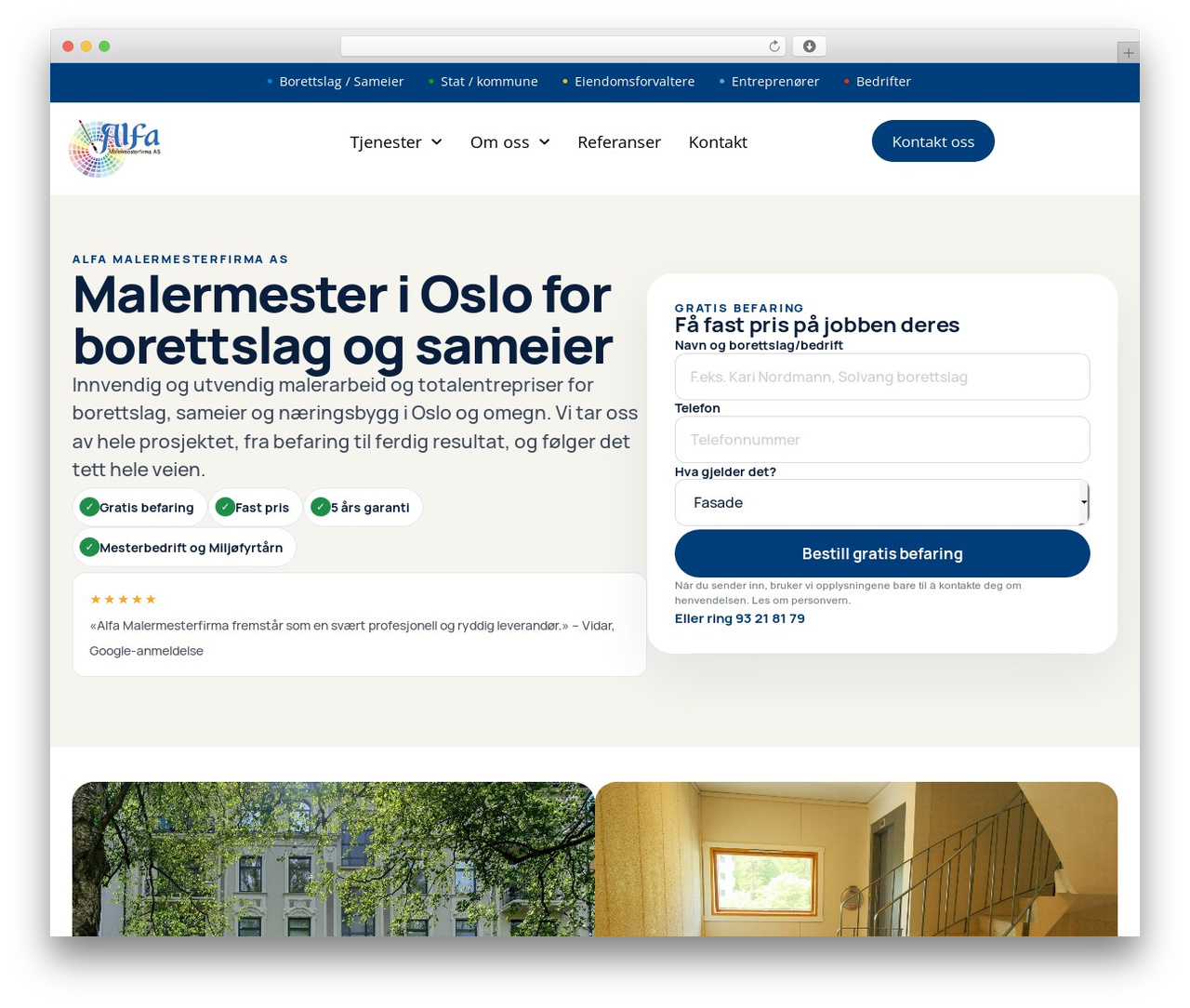
Task: Click Bedrifter in the top bar
Action: (x=883, y=82)
